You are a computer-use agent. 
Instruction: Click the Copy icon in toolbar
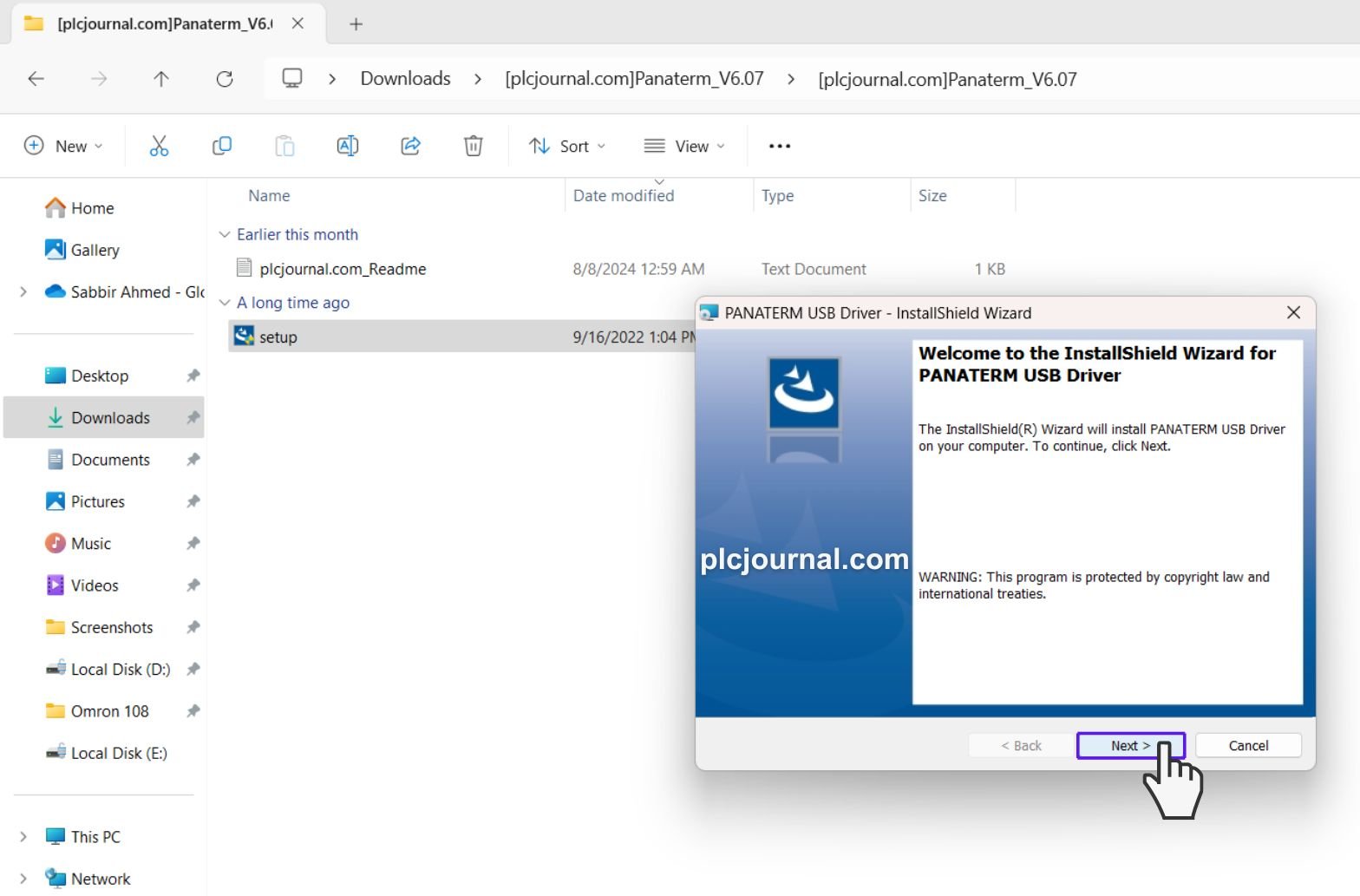pyautogui.click(x=222, y=146)
